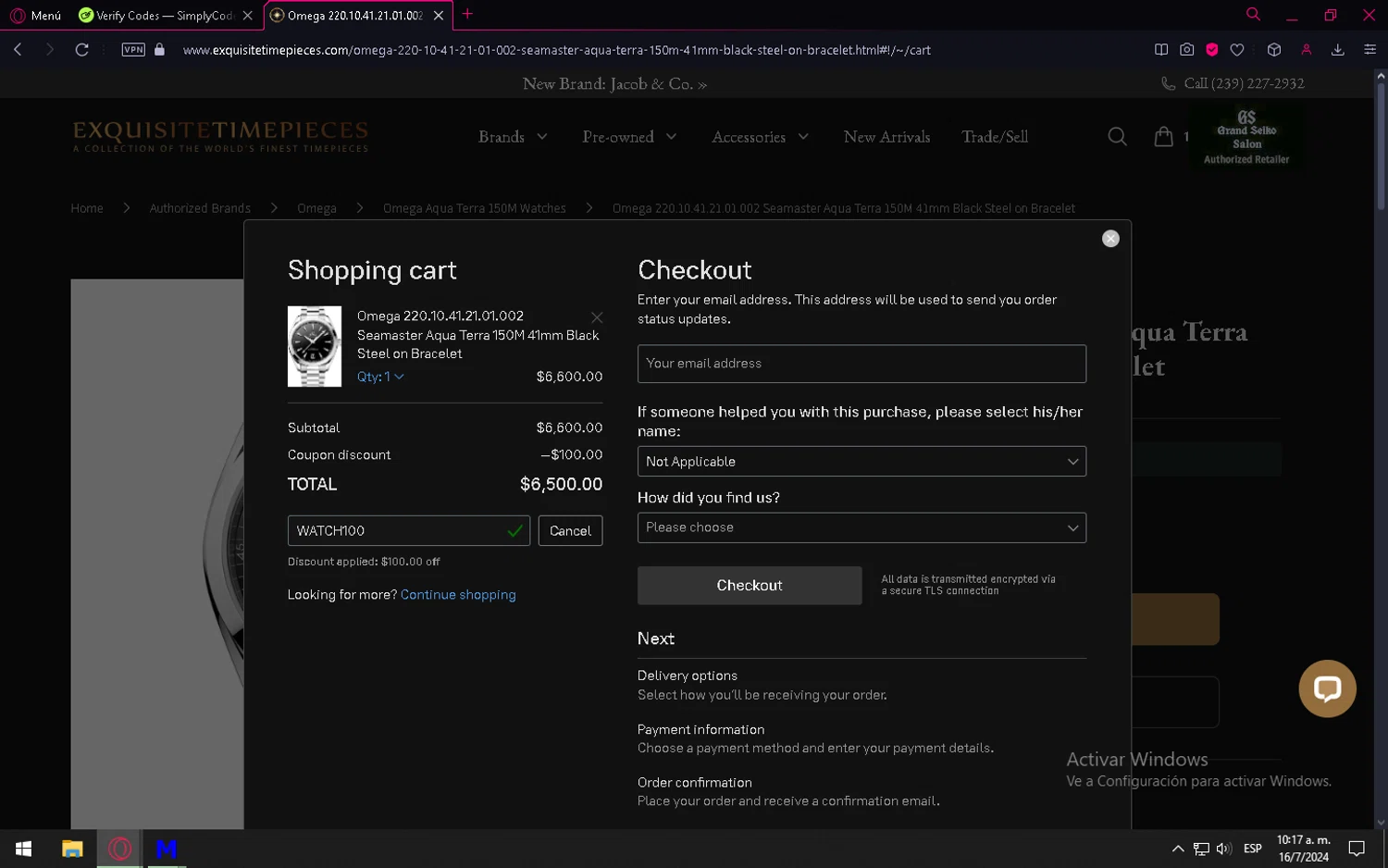Screen dimensions: 1388x868
Task: Close the shopping cart dialog
Action: 1110,239
